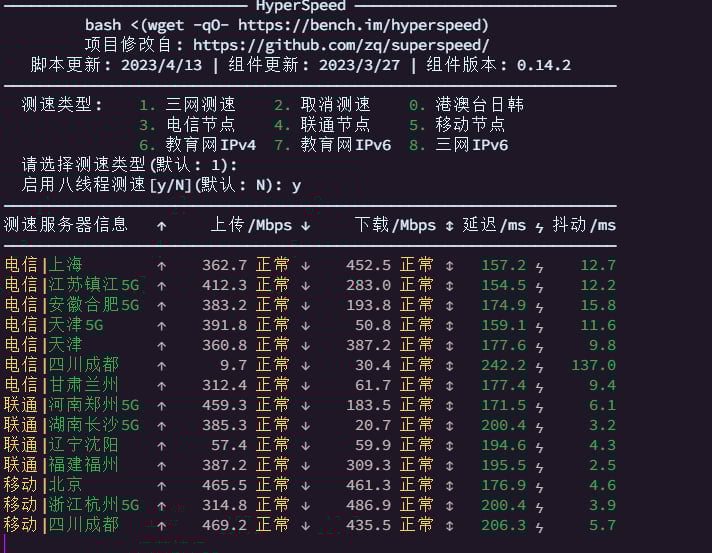Select option 8 三网IPv6

459,145
